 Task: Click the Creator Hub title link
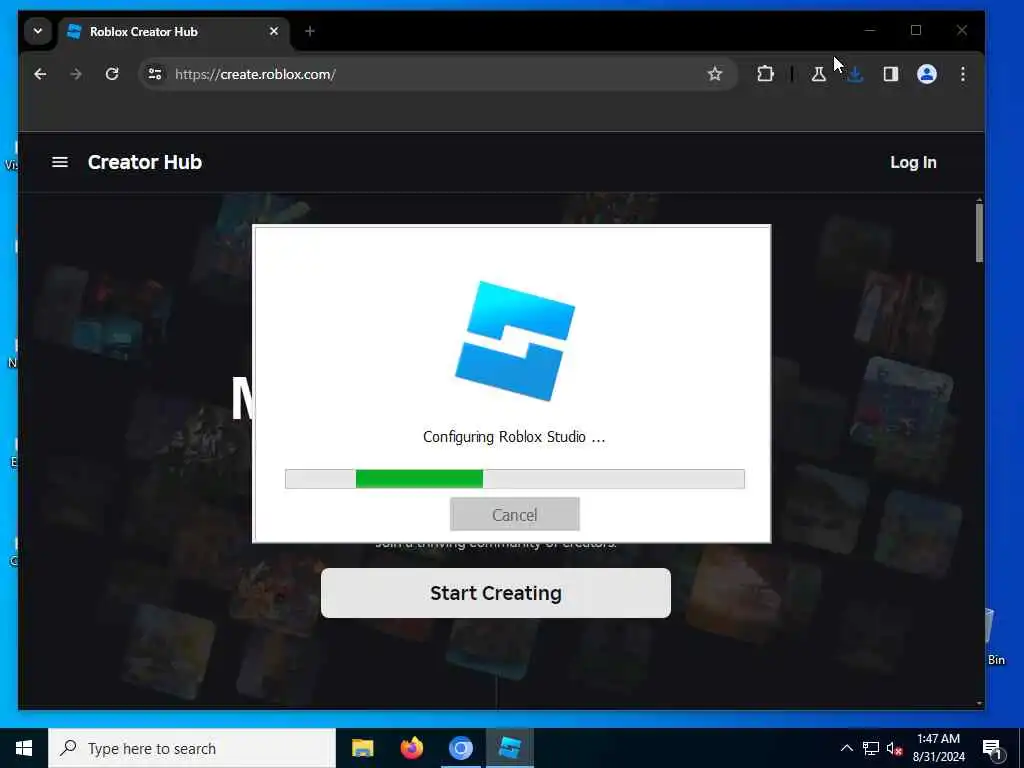point(144,162)
